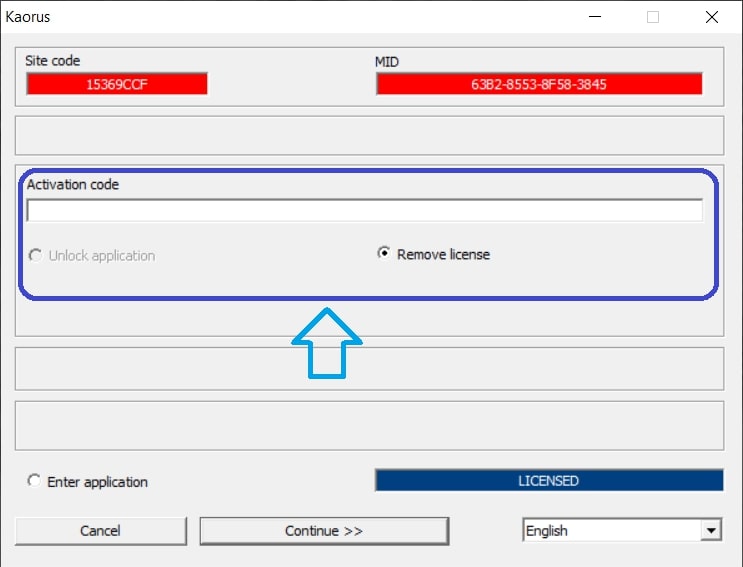Click the Activation code label
Image resolution: width=743 pixels, height=567 pixels.
73,184
